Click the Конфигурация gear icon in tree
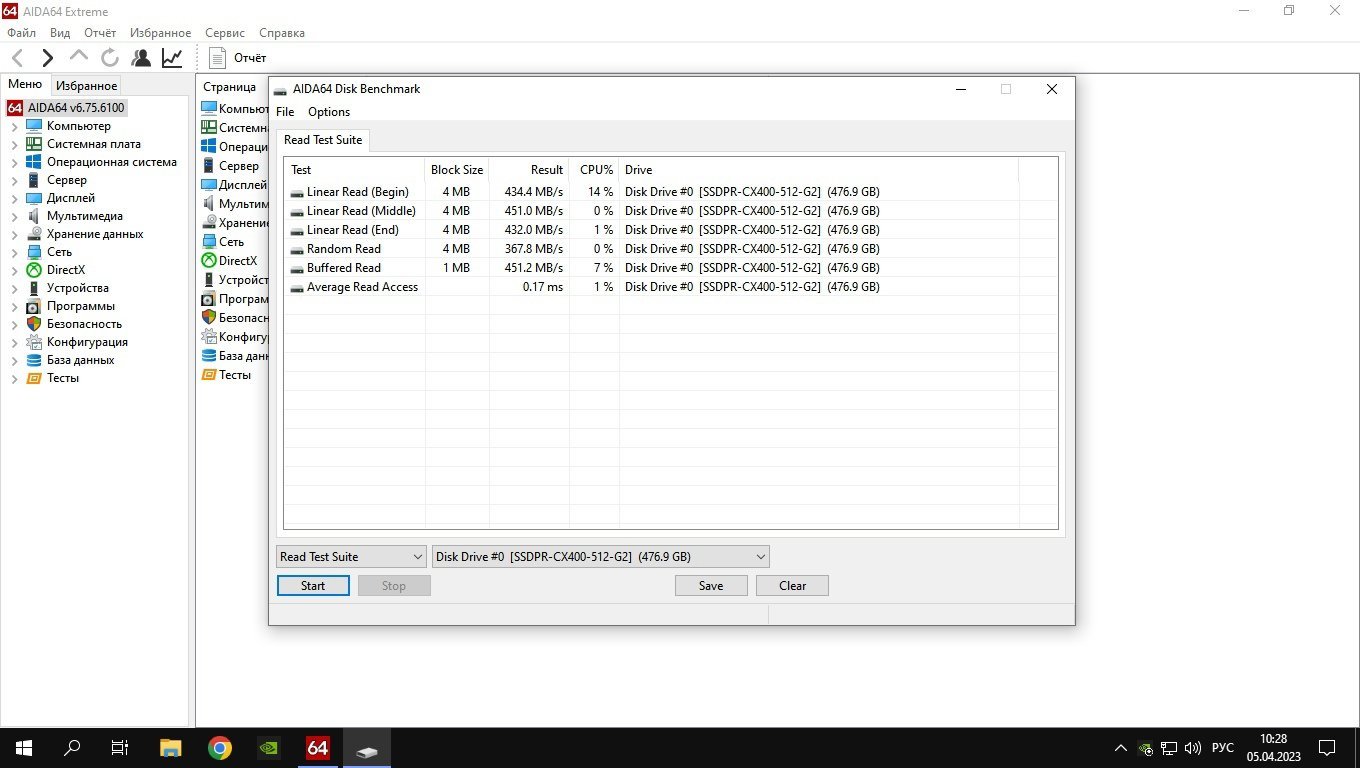Image resolution: width=1360 pixels, height=768 pixels. pos(34,342)
